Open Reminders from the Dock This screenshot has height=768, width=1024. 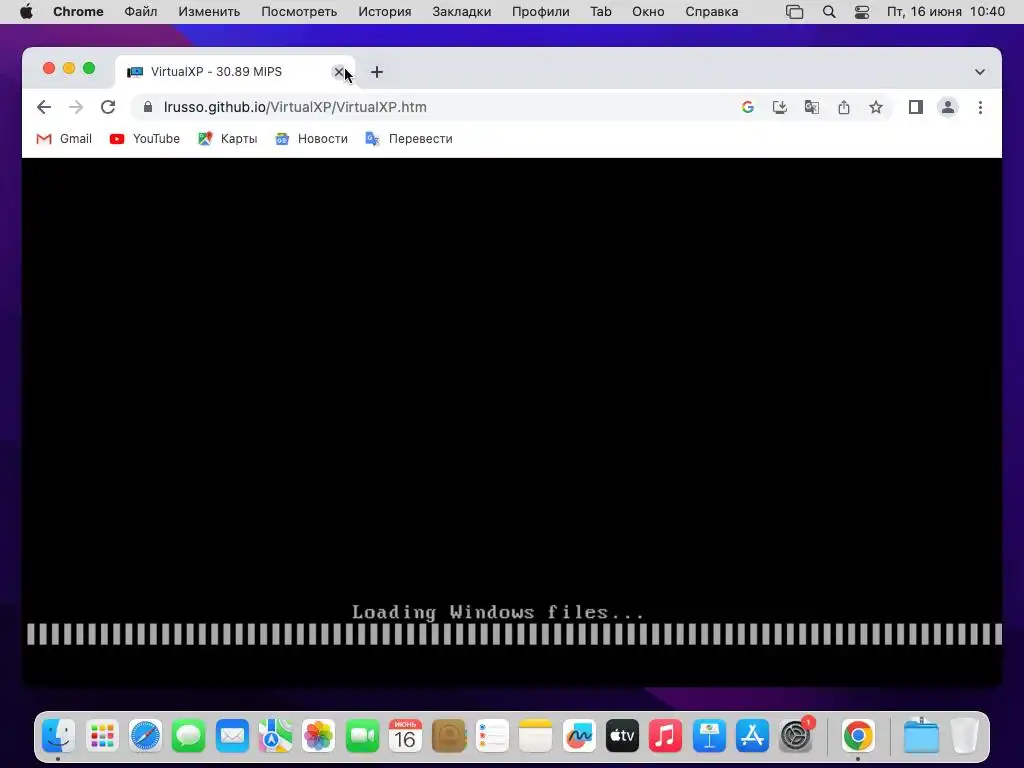click(x=492, y=736)
